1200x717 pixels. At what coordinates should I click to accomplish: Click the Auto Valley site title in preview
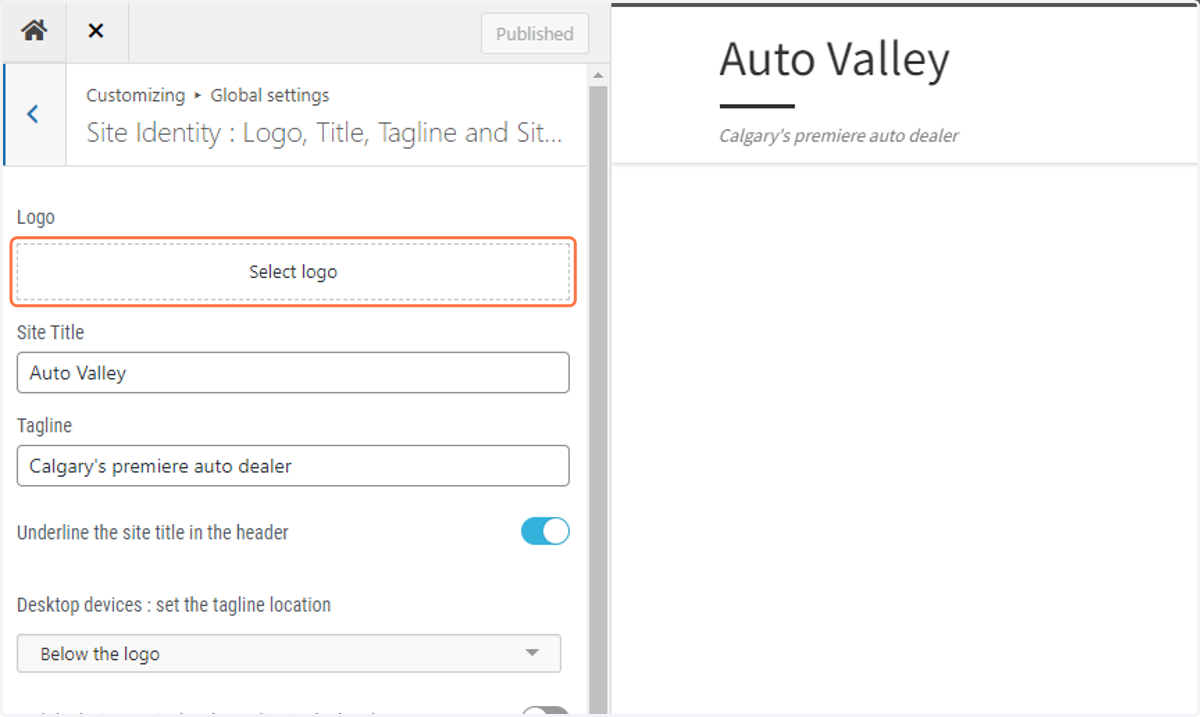pos(834,59)
